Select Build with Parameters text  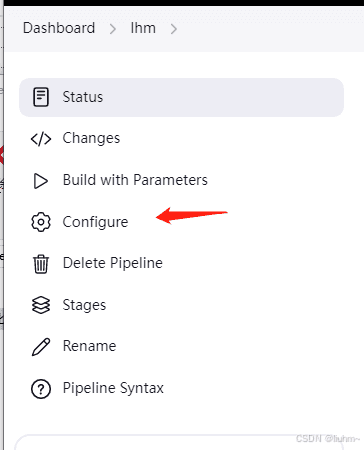[135, 180]
